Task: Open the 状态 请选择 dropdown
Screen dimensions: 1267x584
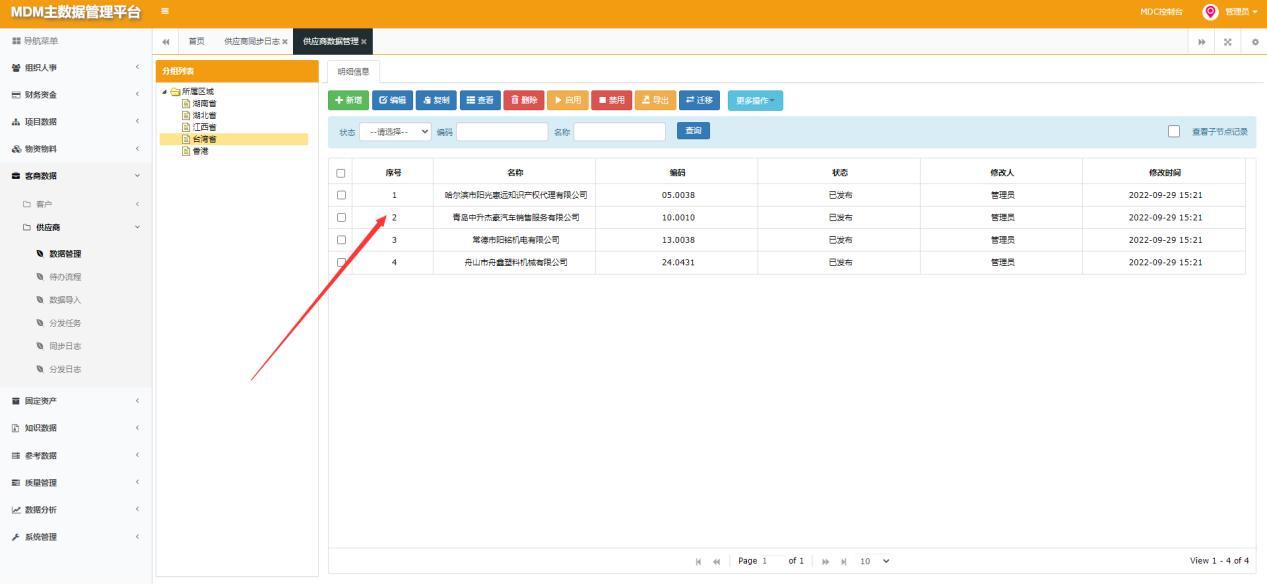Action: tap(395, 131)
